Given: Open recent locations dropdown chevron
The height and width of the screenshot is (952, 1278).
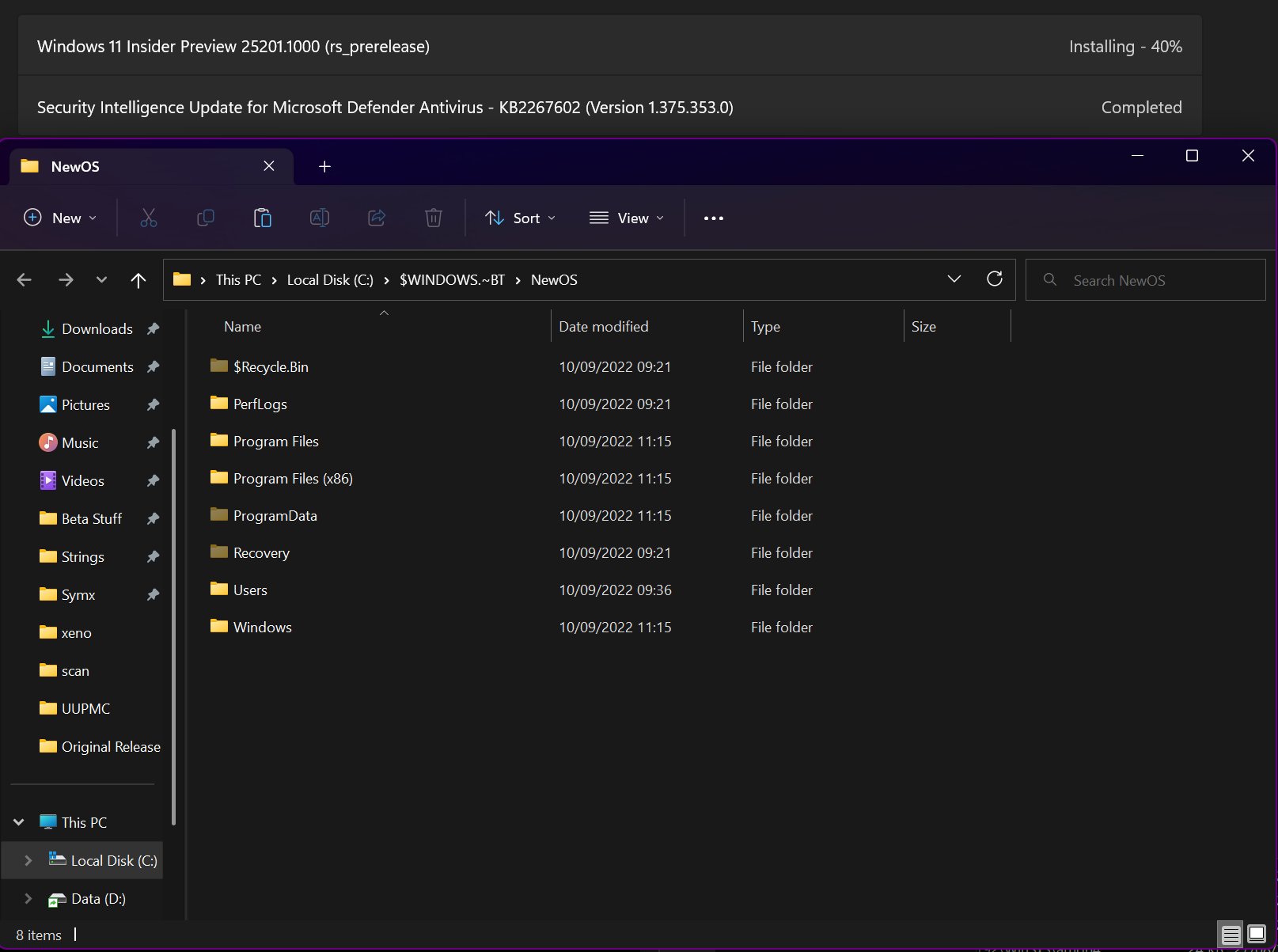Looking at the screenshot, I should (101, 280).
